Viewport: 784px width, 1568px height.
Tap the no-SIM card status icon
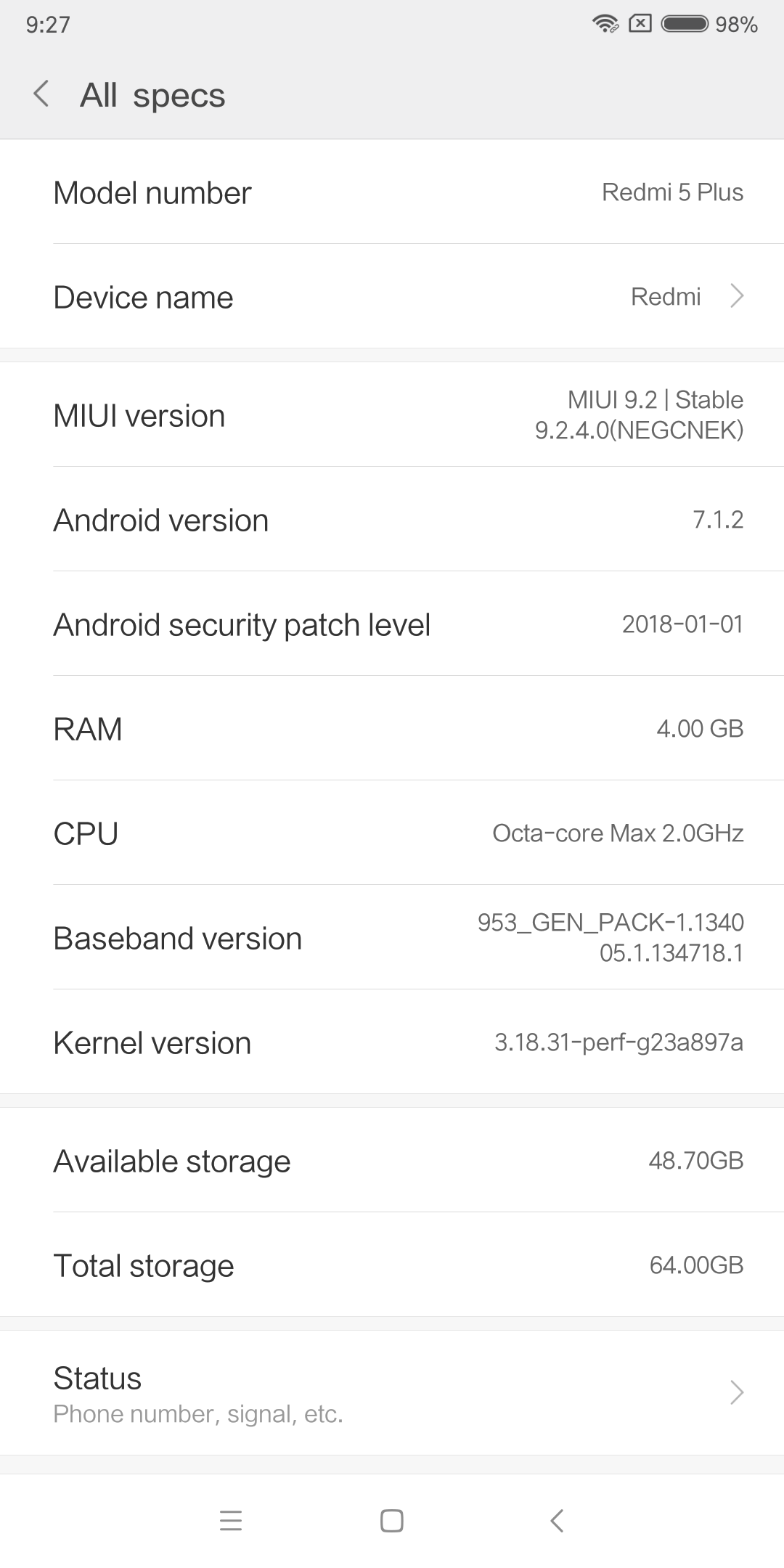click(x=640, y=24)
